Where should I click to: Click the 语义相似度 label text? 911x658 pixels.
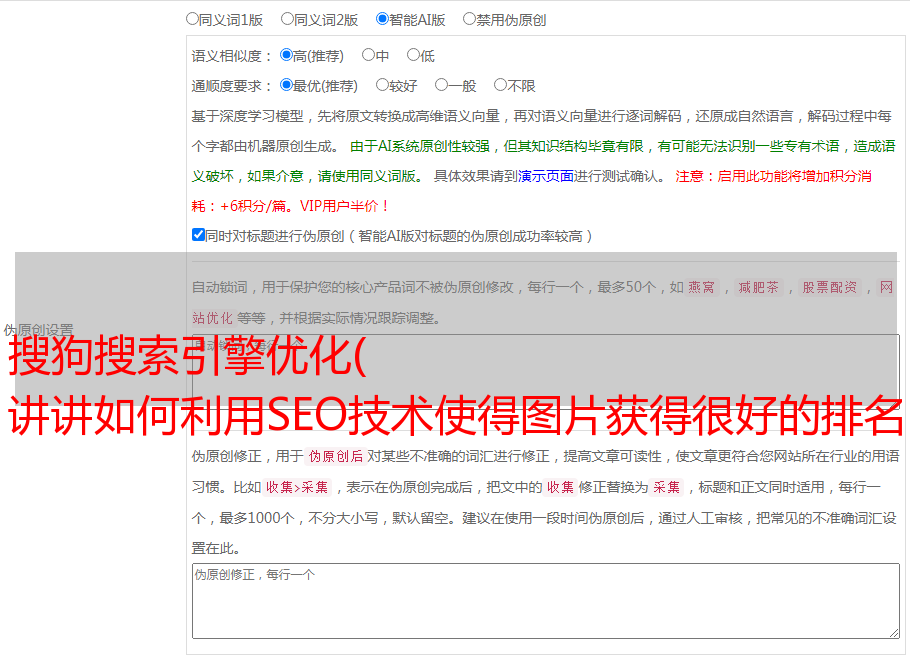[227, 56]
